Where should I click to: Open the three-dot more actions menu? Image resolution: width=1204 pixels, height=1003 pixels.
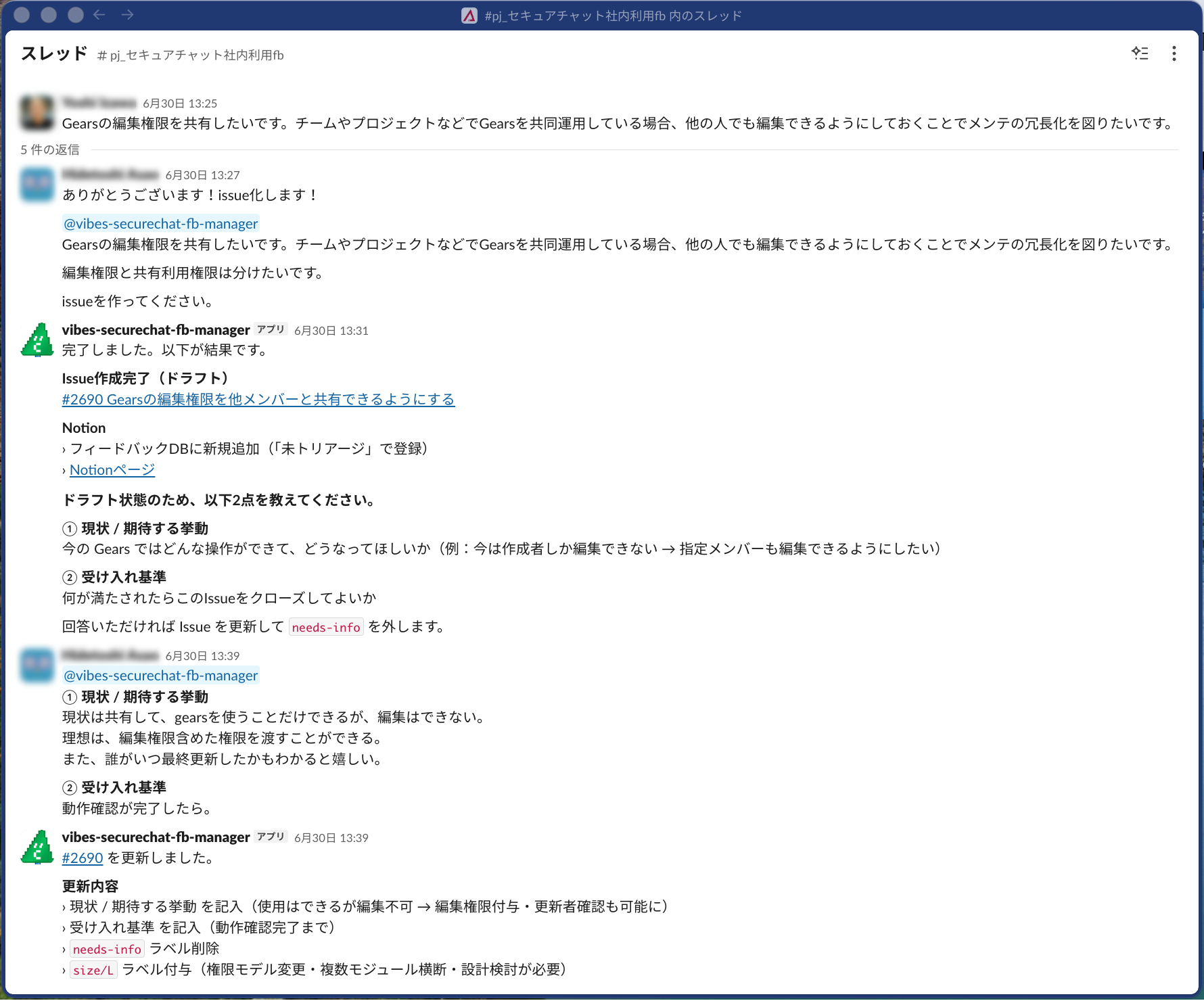point(1174,53)
